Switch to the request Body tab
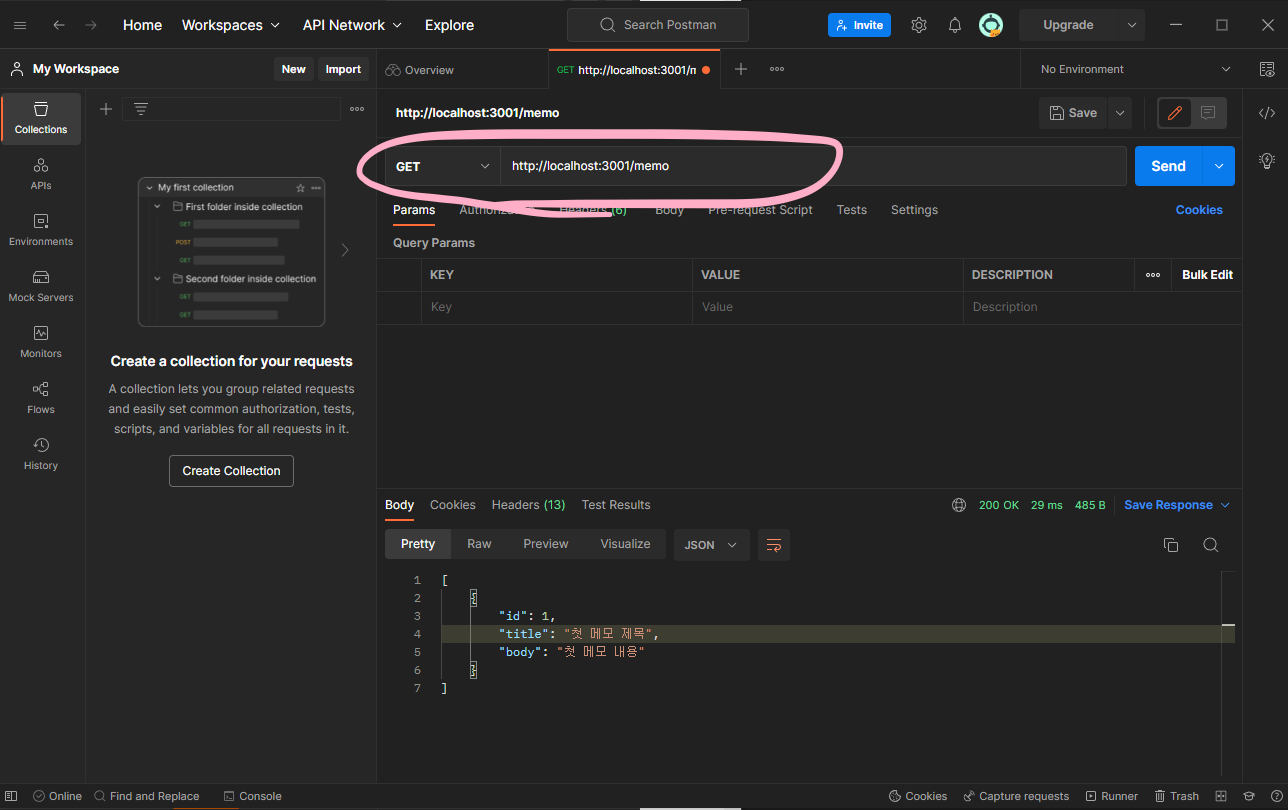Viewport: 1288px width, 810px height. (669, 210)
